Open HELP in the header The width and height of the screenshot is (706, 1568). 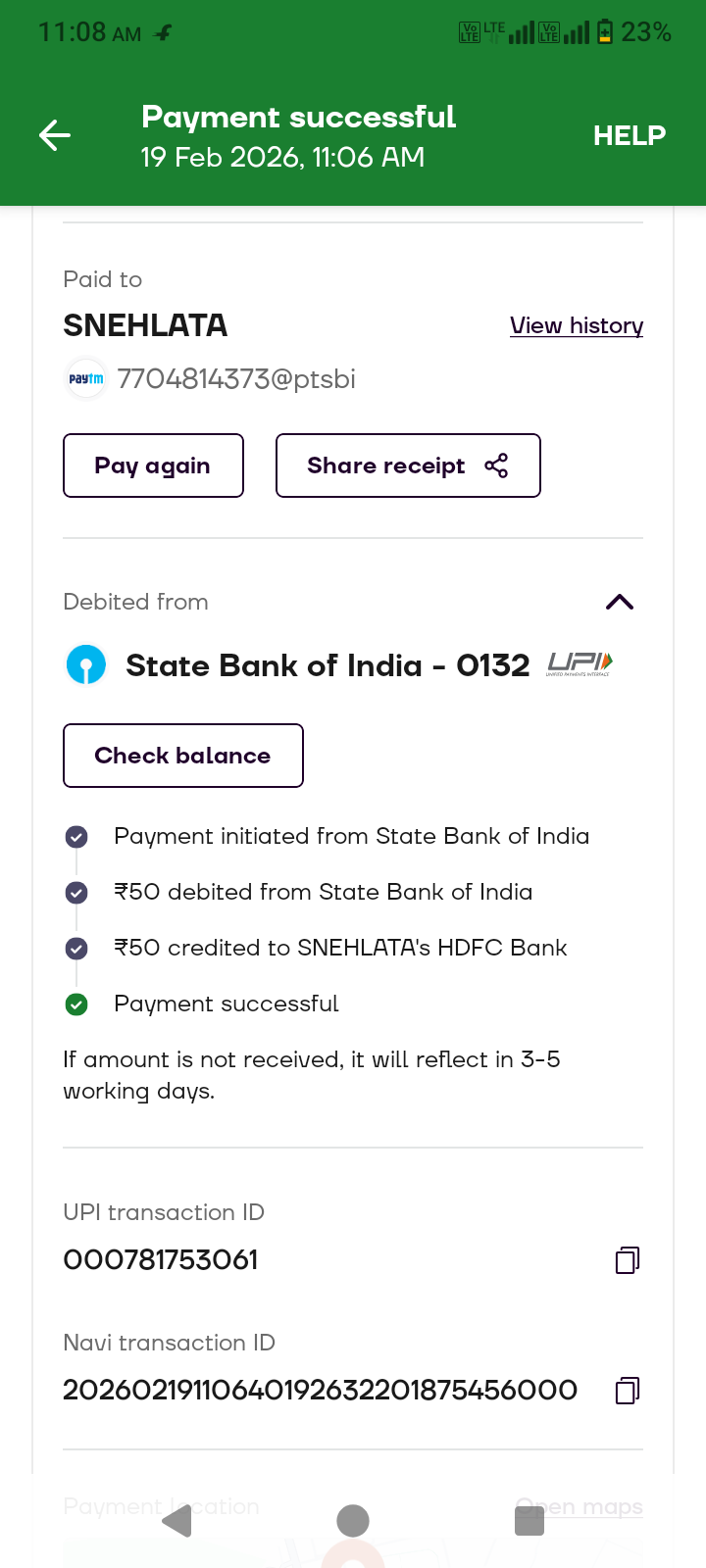coord(629,135)
